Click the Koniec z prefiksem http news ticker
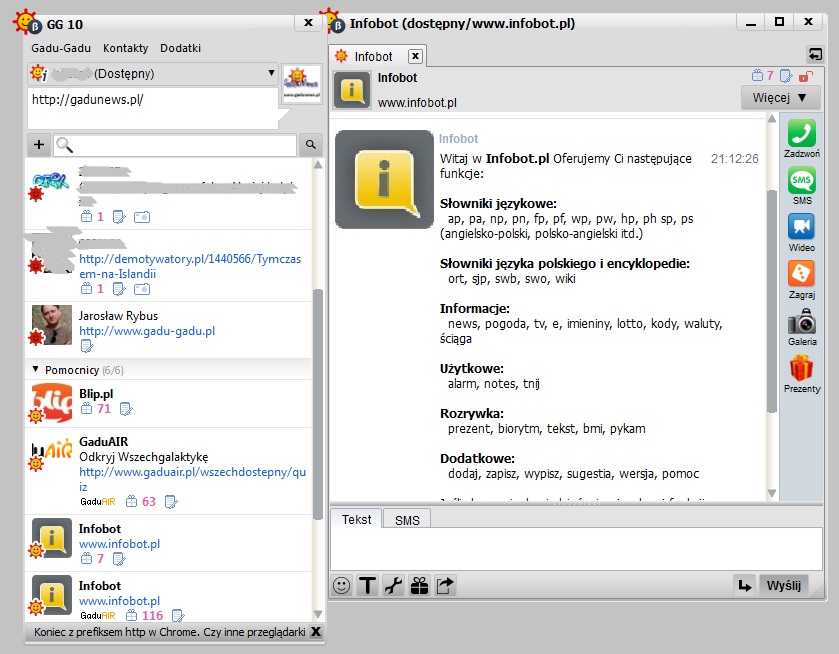The height and width of the screenshot is (654, 839). pyautogui.click(x=170, y=632)
